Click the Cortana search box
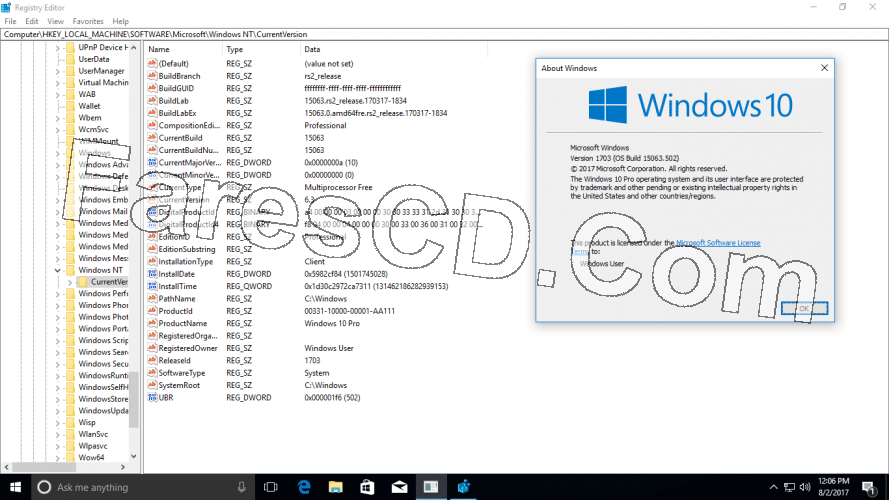 (x=142, y=487)
